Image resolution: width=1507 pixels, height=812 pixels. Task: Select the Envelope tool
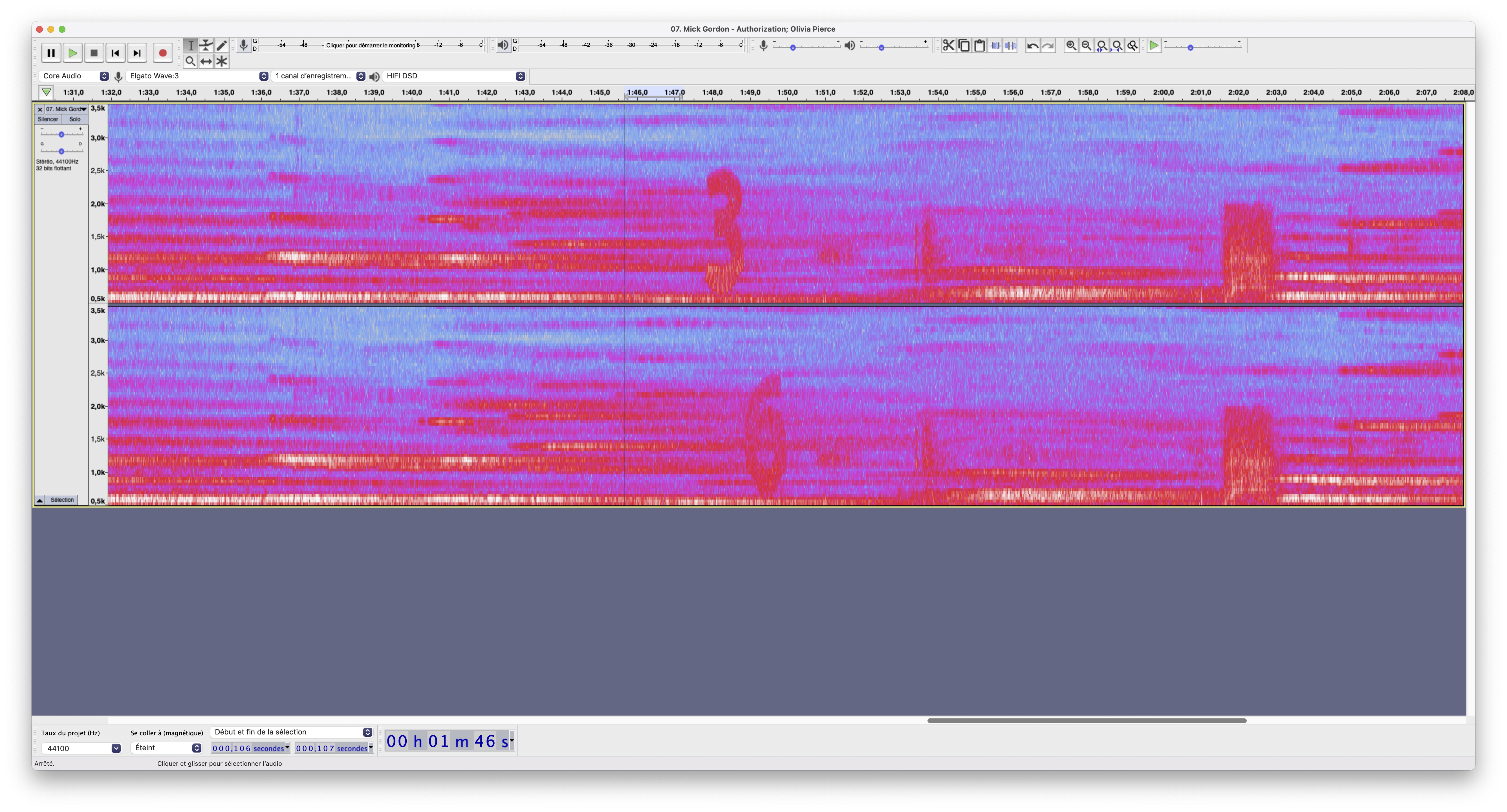pyautogui.click(x=206, y=45)
